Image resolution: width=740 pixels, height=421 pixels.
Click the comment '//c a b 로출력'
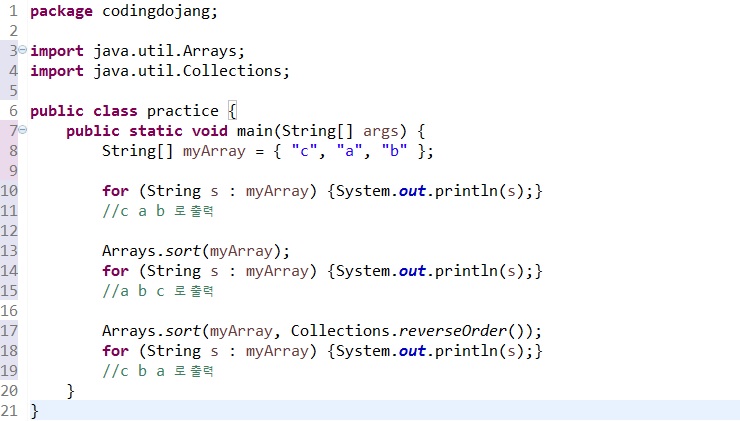click(158, 211)
